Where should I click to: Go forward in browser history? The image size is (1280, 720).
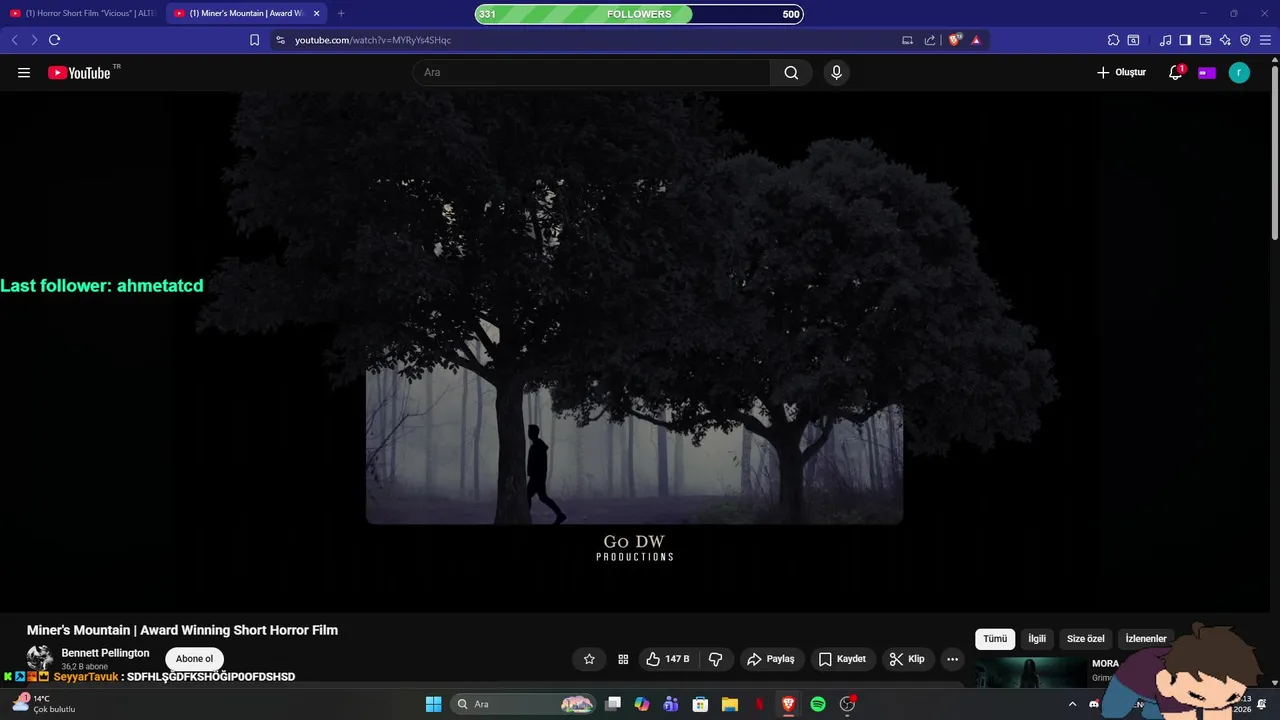tap(34, 40)
